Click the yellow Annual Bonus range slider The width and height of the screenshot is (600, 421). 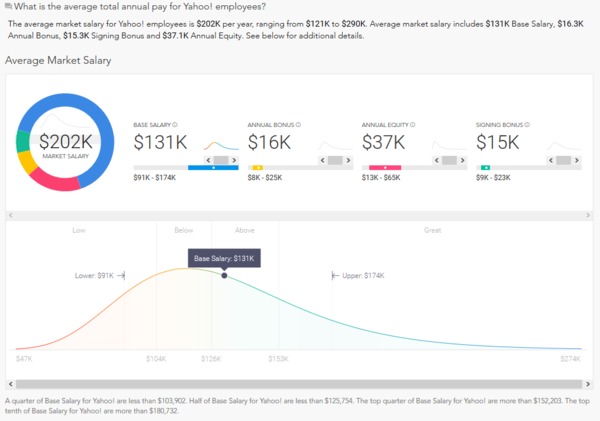coord(258,168)
